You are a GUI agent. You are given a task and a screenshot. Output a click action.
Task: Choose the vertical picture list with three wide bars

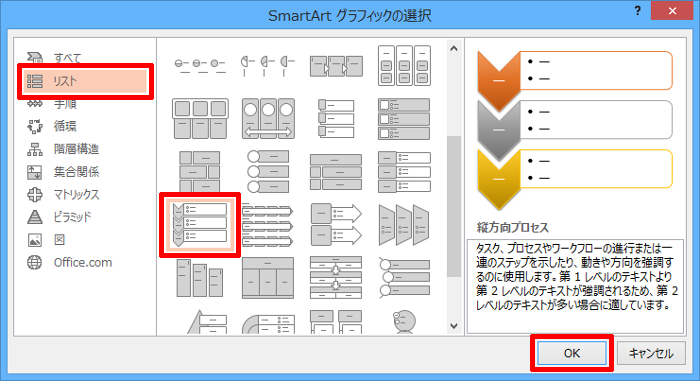pos(404,118)
